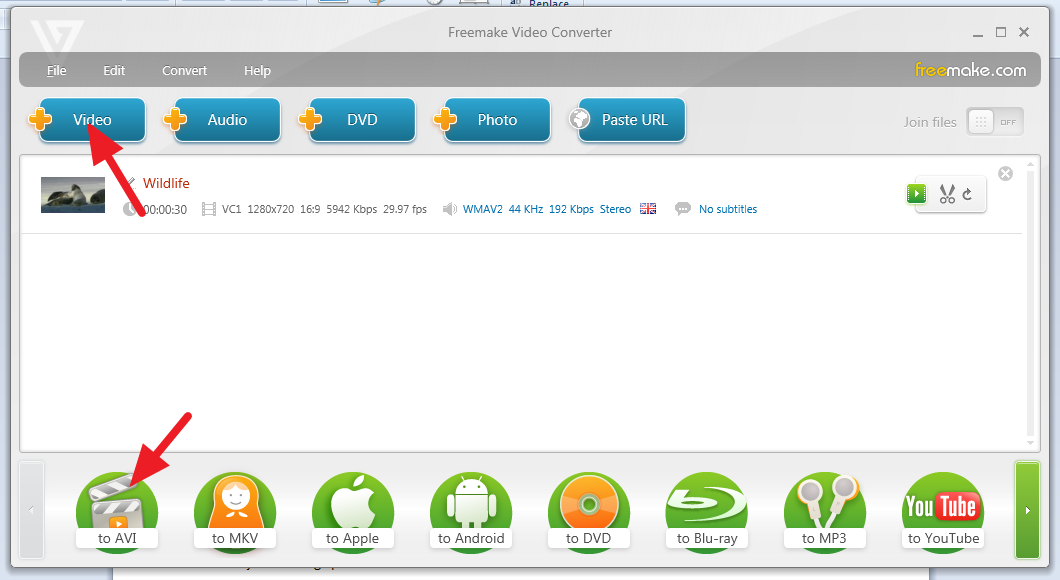
Task: Play the Wildlife video preview
Action: click(x=916, y=194)
